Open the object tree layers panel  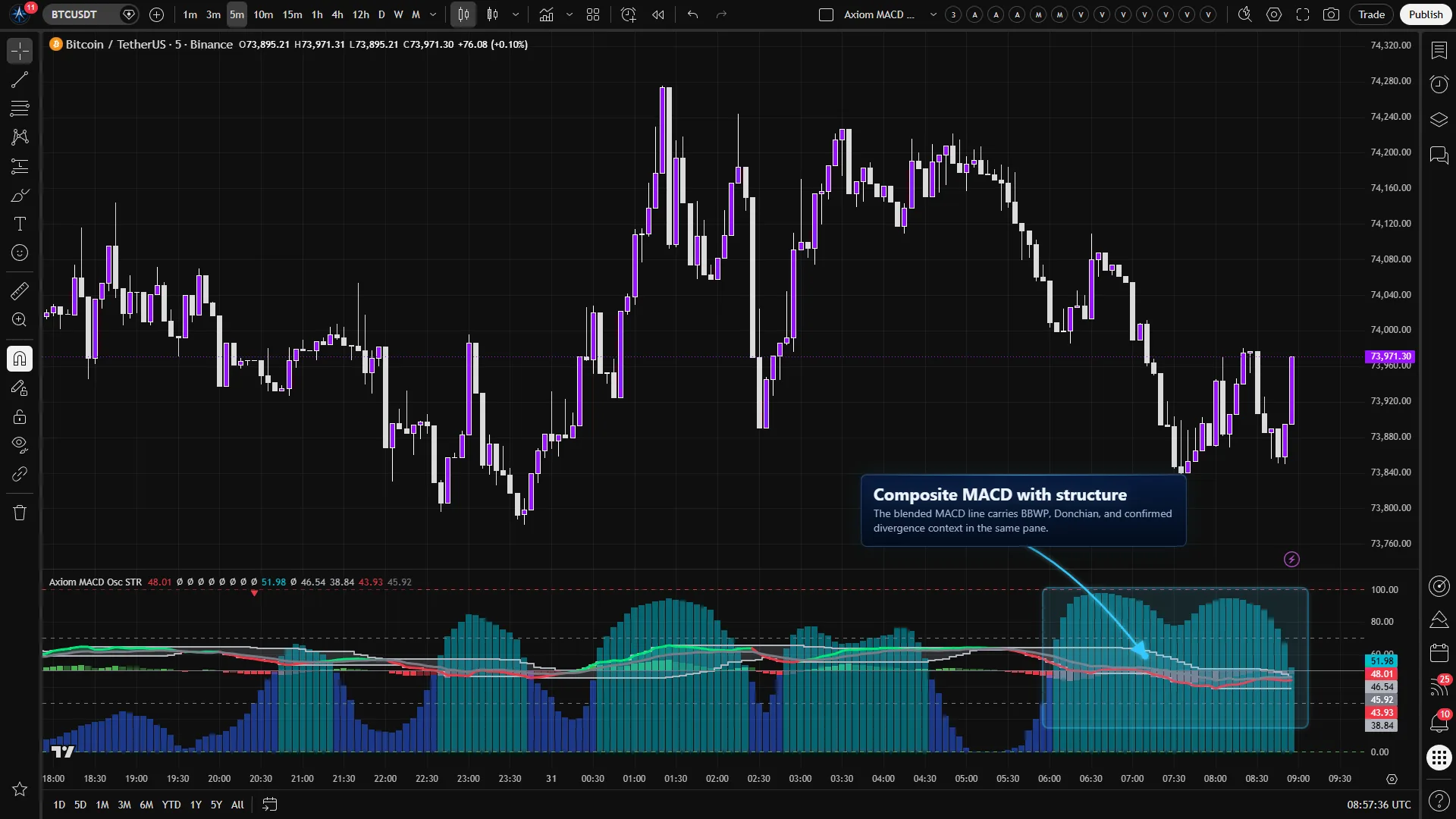[x=1439, y=120]
